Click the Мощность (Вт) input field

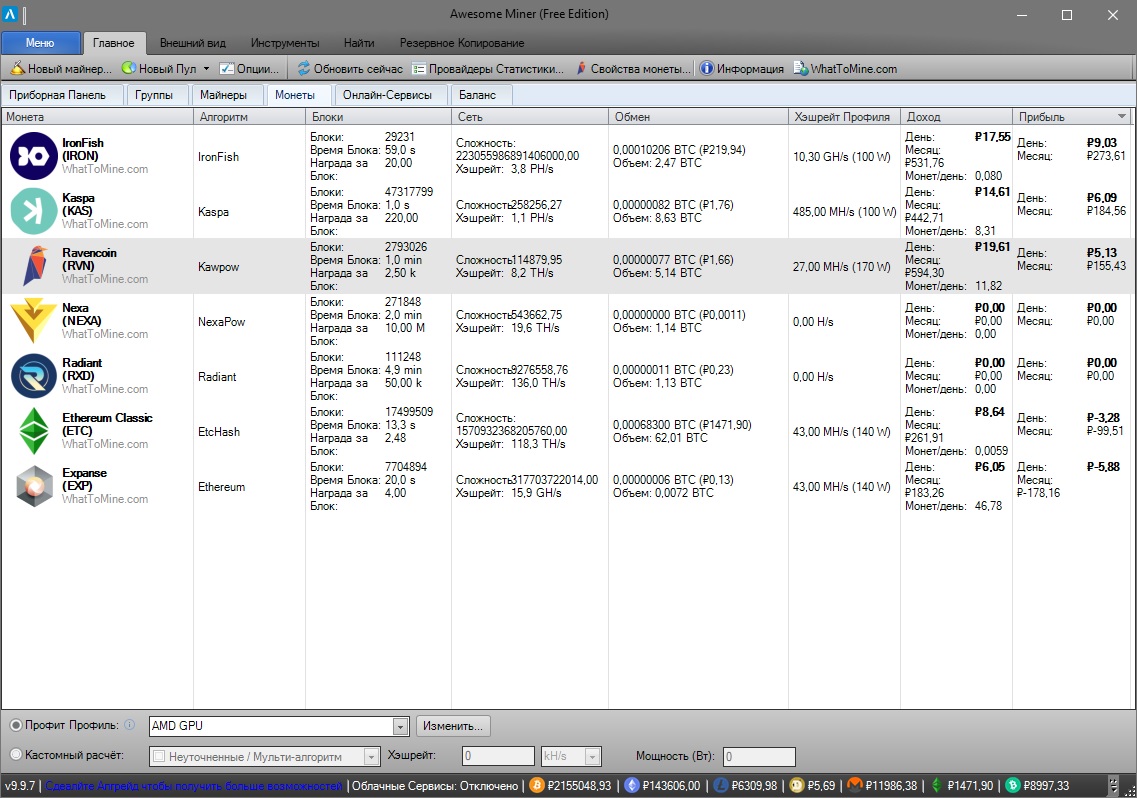point(759,757)
